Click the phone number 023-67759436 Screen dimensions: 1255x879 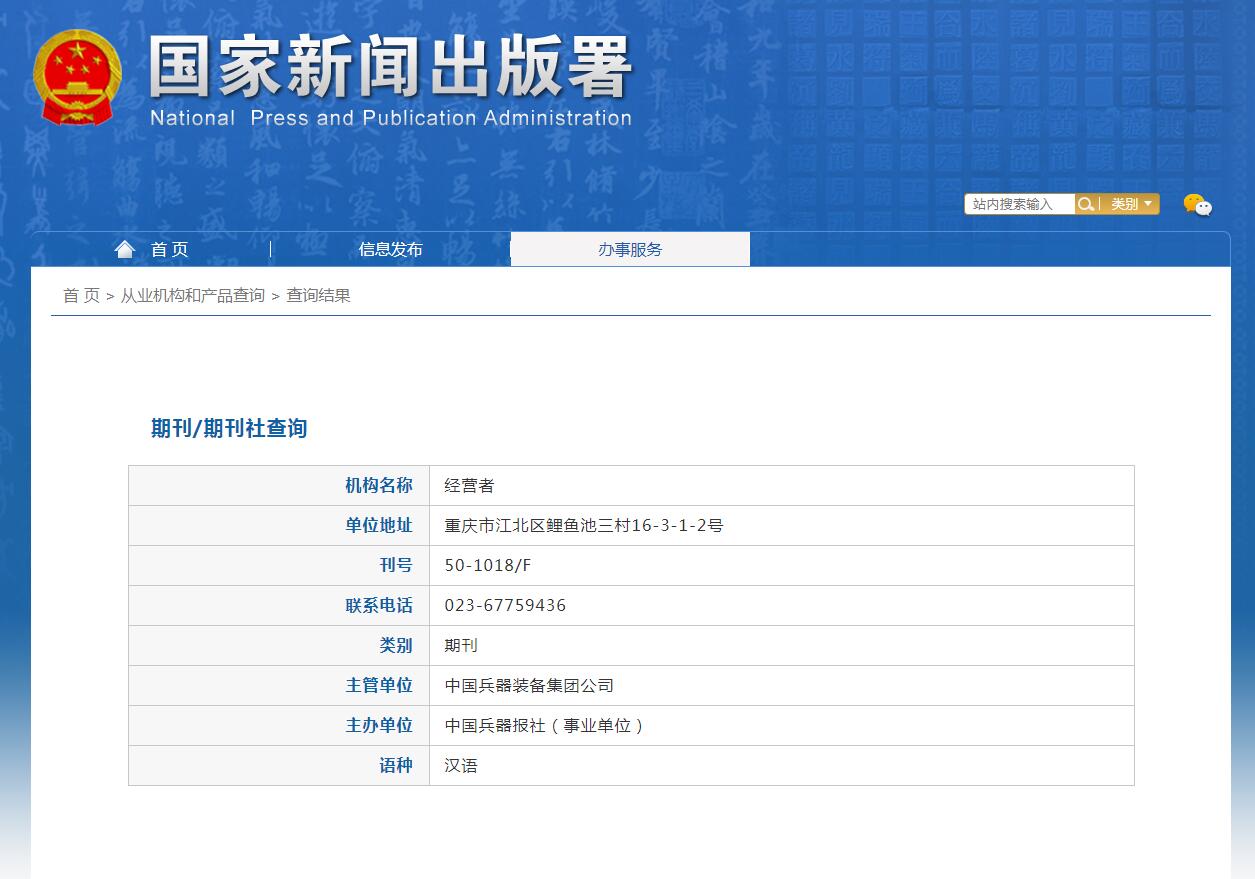[x=504, y=605]
